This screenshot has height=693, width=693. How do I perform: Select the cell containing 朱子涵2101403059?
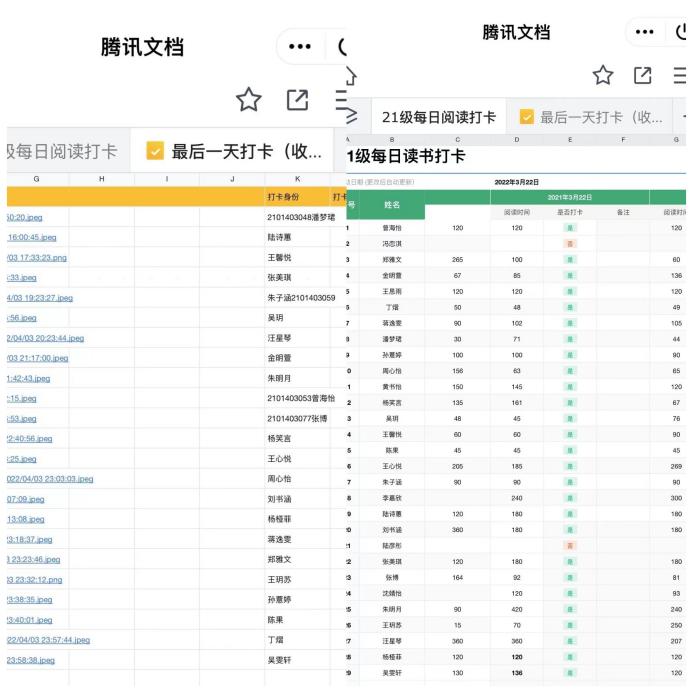pyautogui.click(x=301, y=298)
